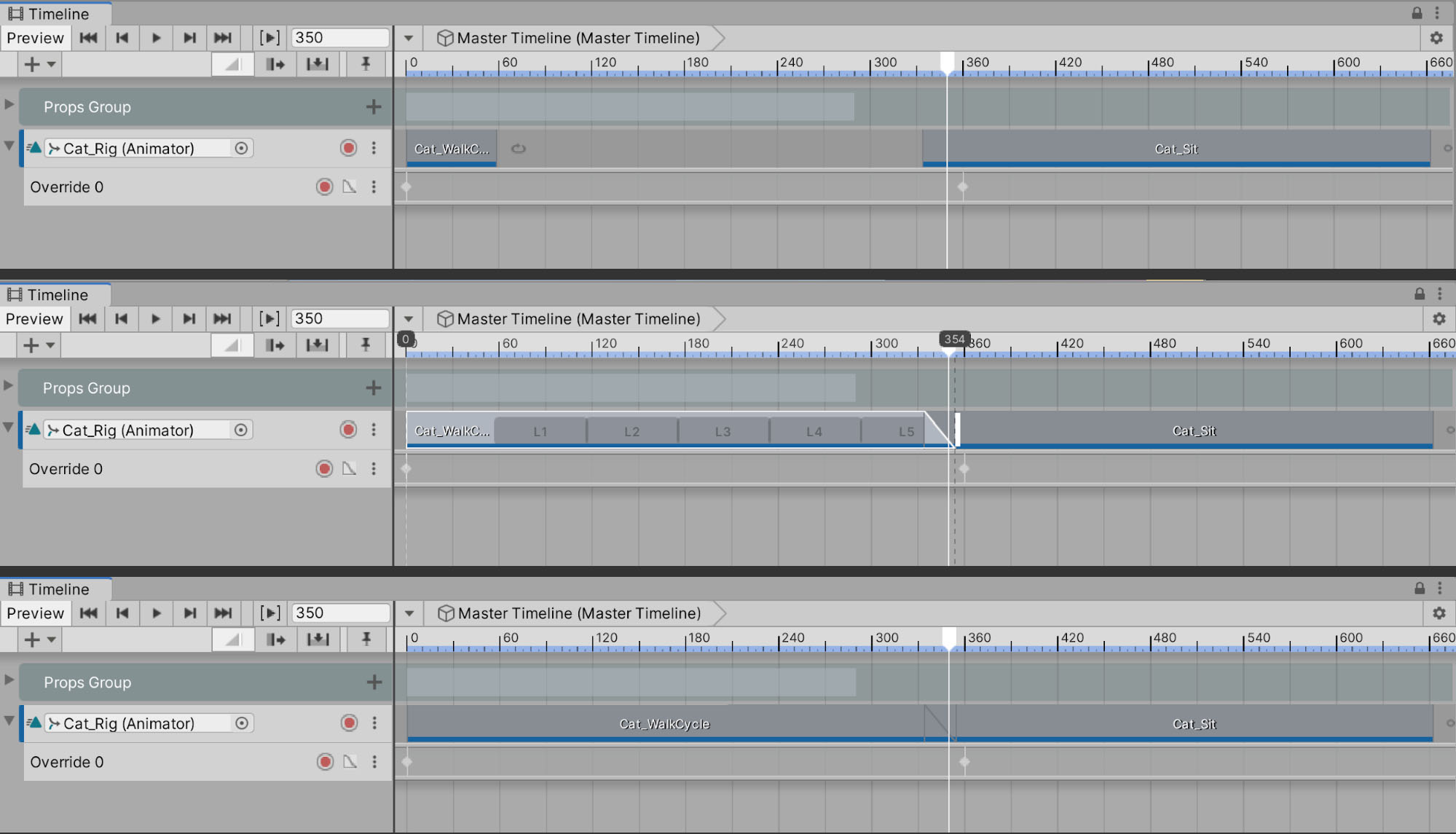
Task: Click object picker circle beside Cat_Rig in top panel
Action: (241, 149)
